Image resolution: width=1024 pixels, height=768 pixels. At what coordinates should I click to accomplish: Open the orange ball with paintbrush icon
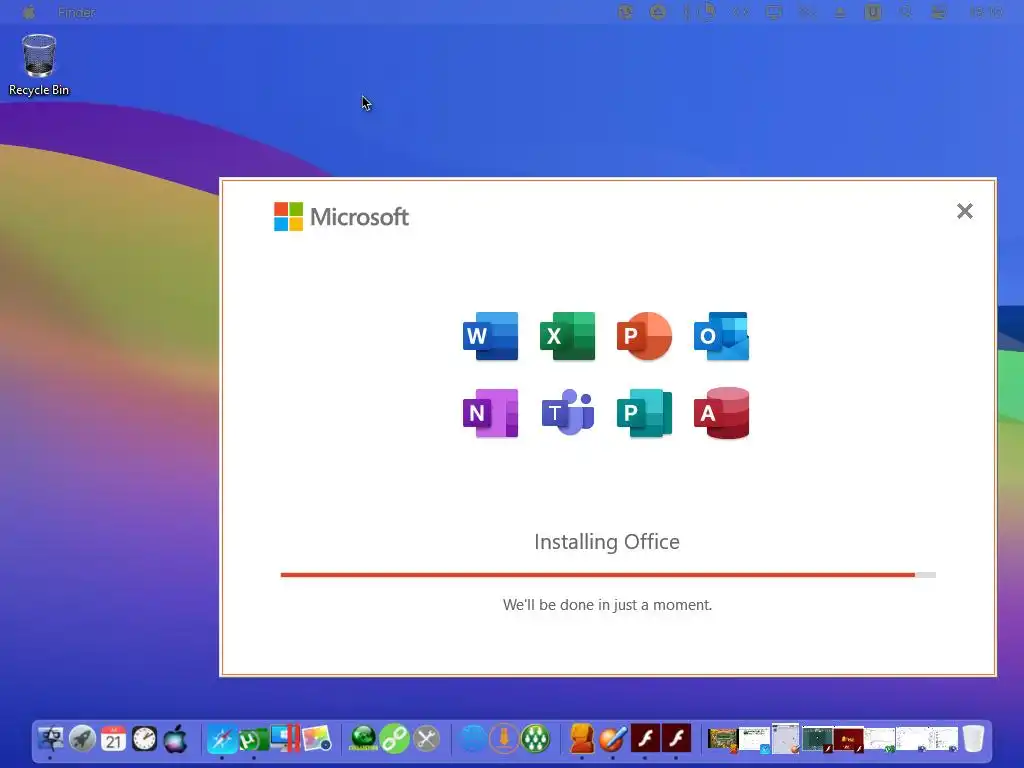click(613, 739)
